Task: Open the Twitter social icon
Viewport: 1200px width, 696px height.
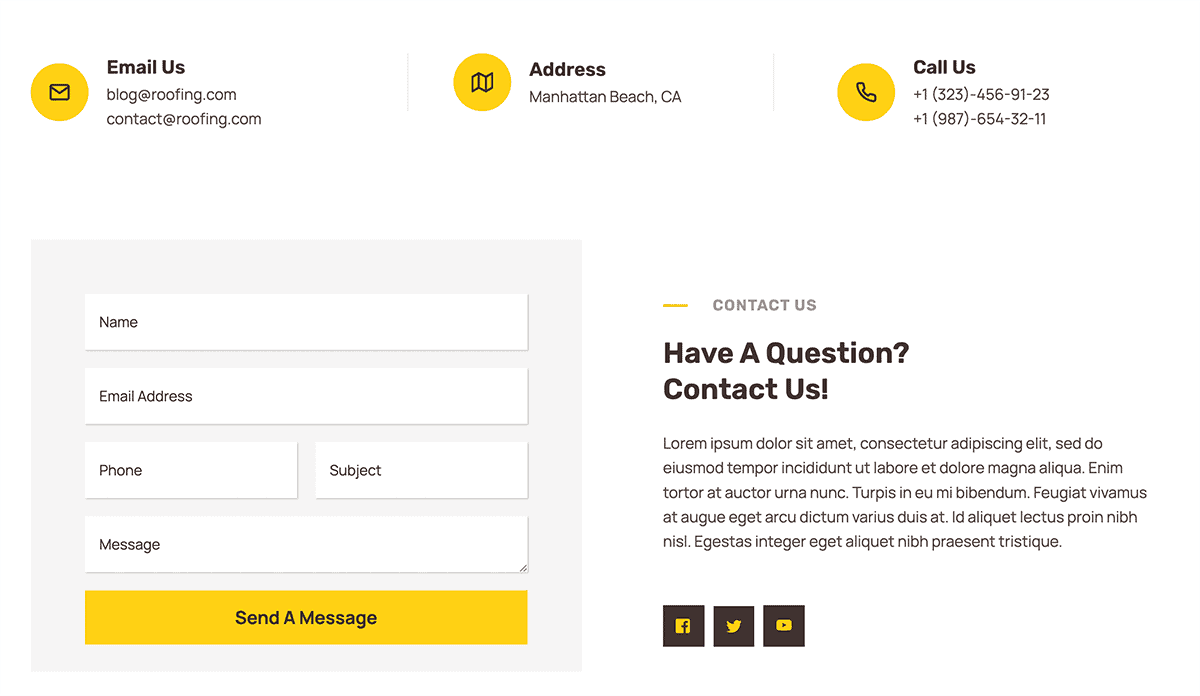Action: 734,626
